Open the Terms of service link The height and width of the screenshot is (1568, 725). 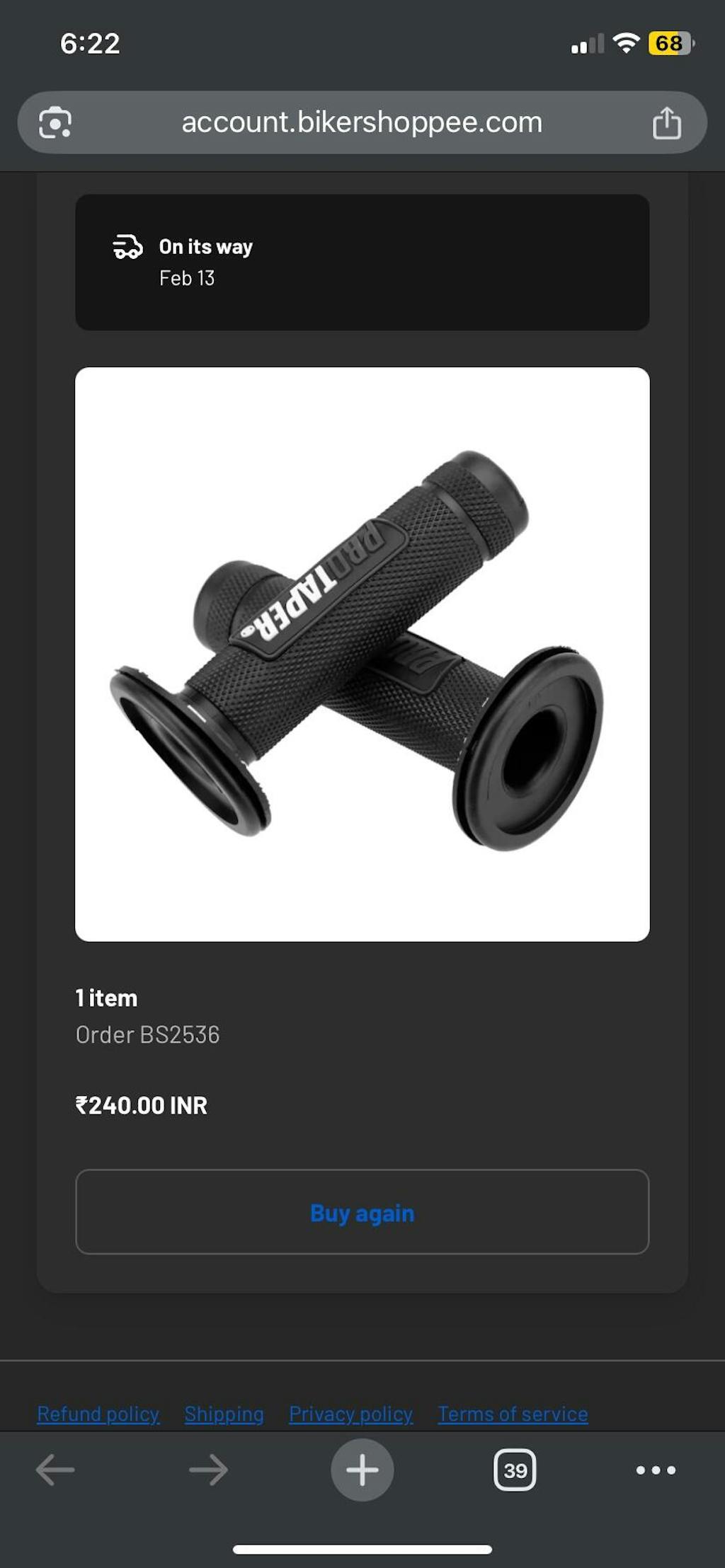(513, 1413)
